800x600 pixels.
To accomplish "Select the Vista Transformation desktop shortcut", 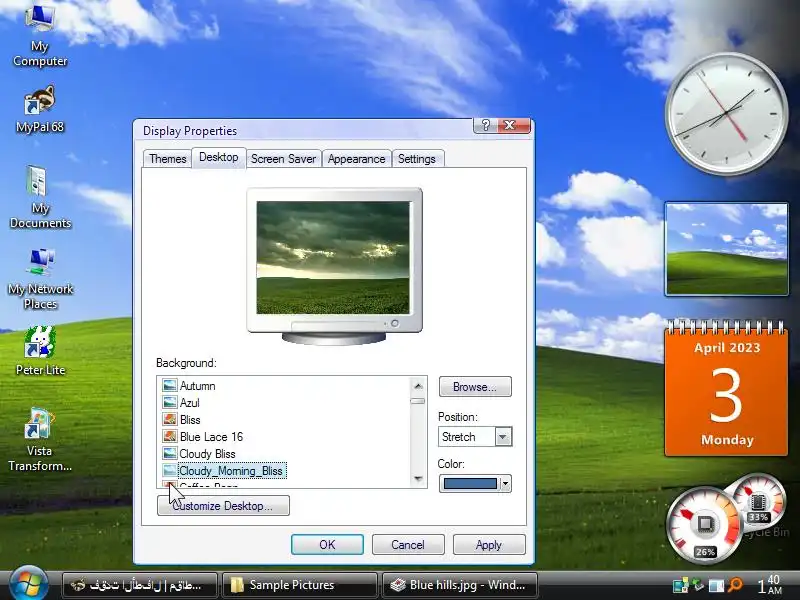I will (40, 440).
